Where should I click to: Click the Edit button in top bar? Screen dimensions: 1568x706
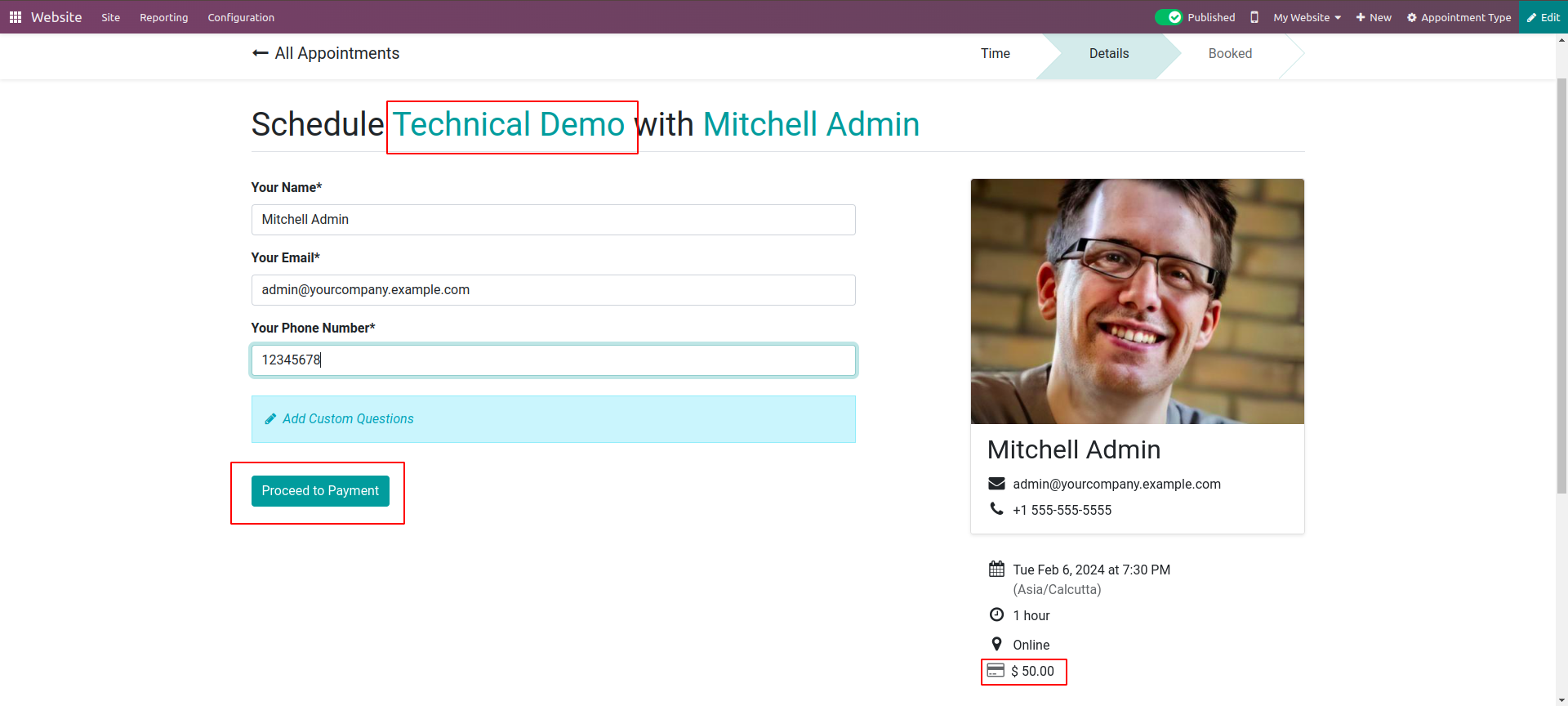click(1543, 17)
